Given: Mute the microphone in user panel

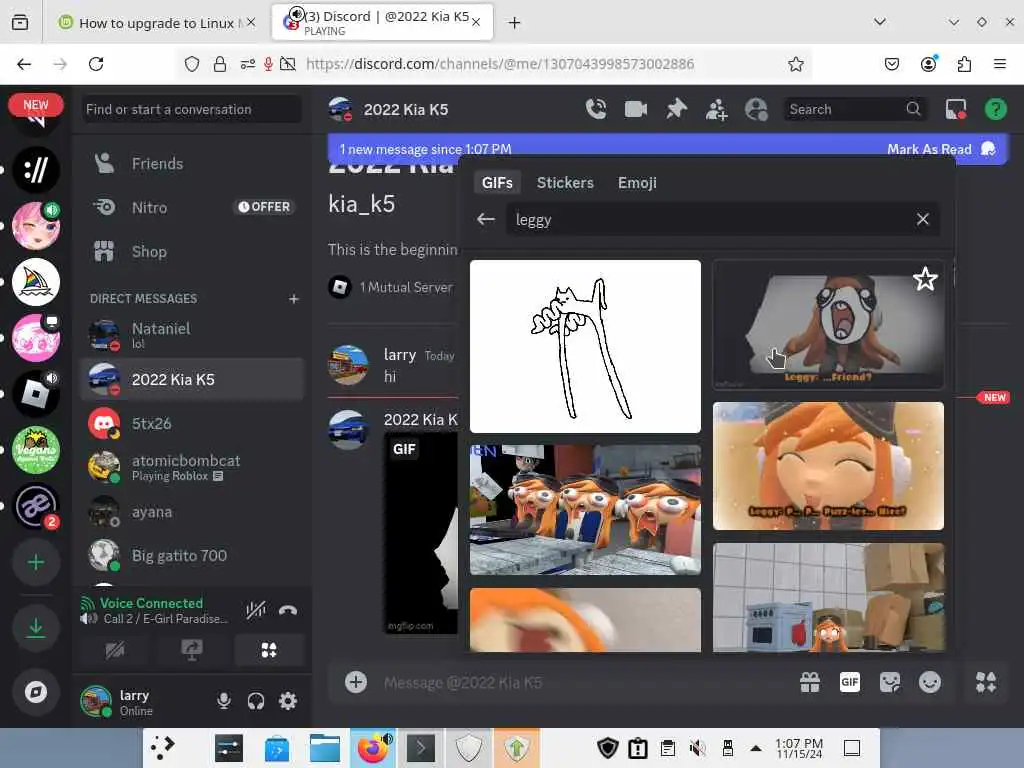Looking at the screenshot, I should click(x=223, y=701).
